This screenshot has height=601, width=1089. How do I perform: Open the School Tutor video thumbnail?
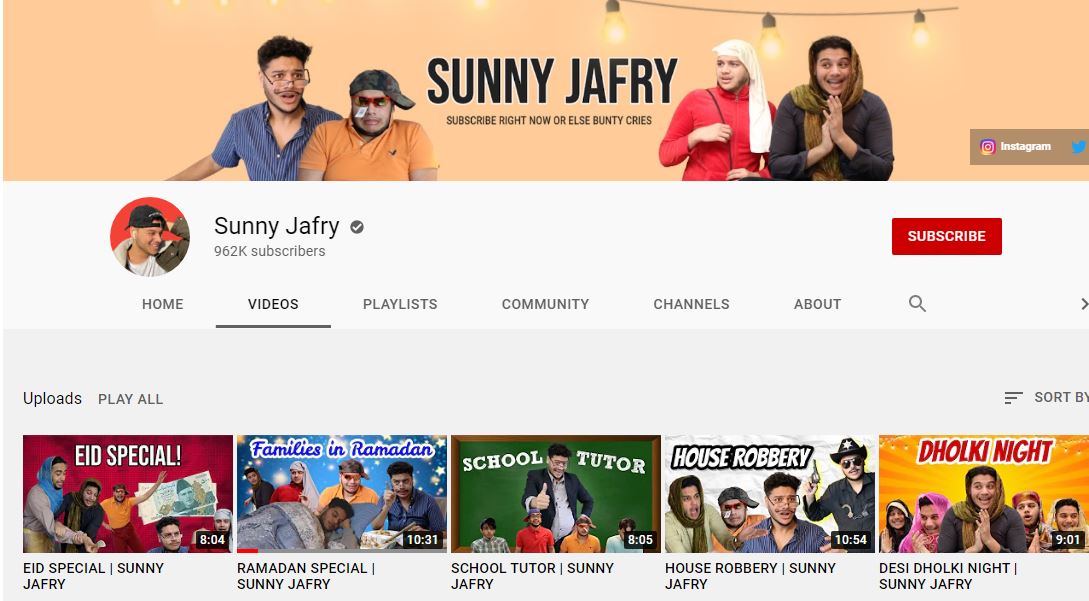click(556, 494)
